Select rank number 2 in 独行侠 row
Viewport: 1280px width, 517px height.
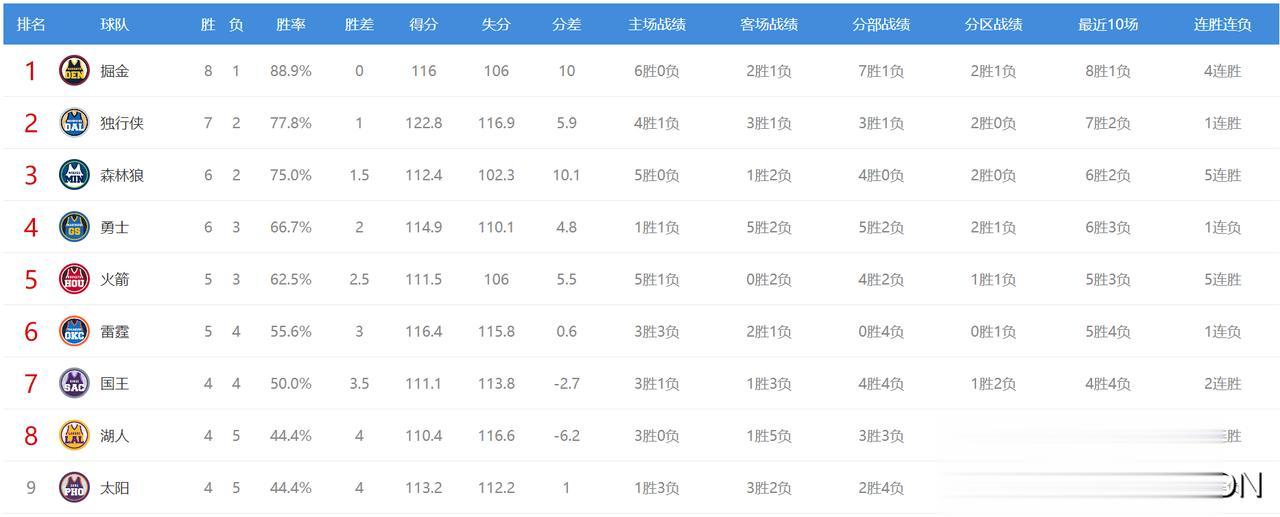(31, 123)
